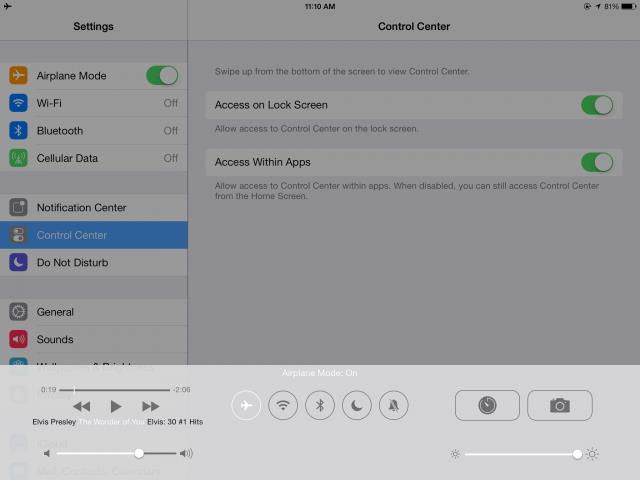Click airplane icon in status bar

(7, 6)
